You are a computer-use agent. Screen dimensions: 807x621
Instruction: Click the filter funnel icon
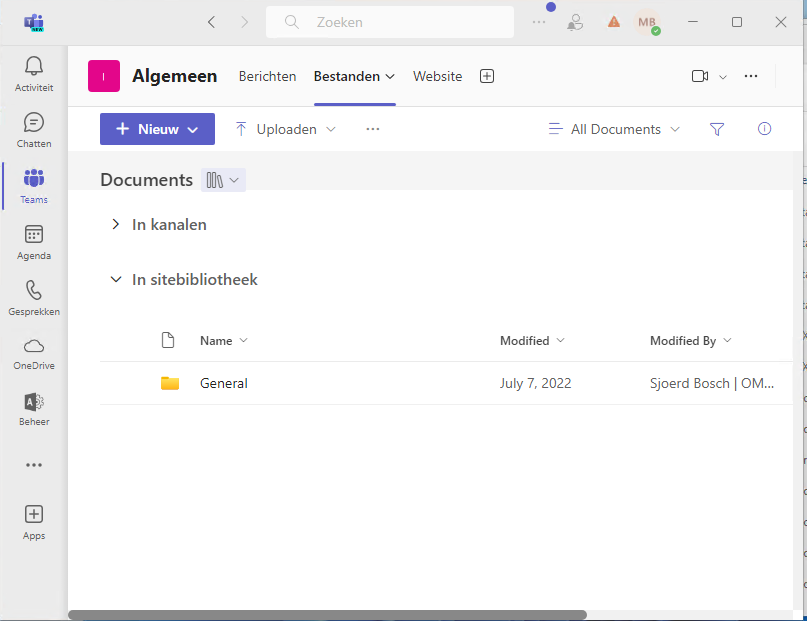coord(716,129)
